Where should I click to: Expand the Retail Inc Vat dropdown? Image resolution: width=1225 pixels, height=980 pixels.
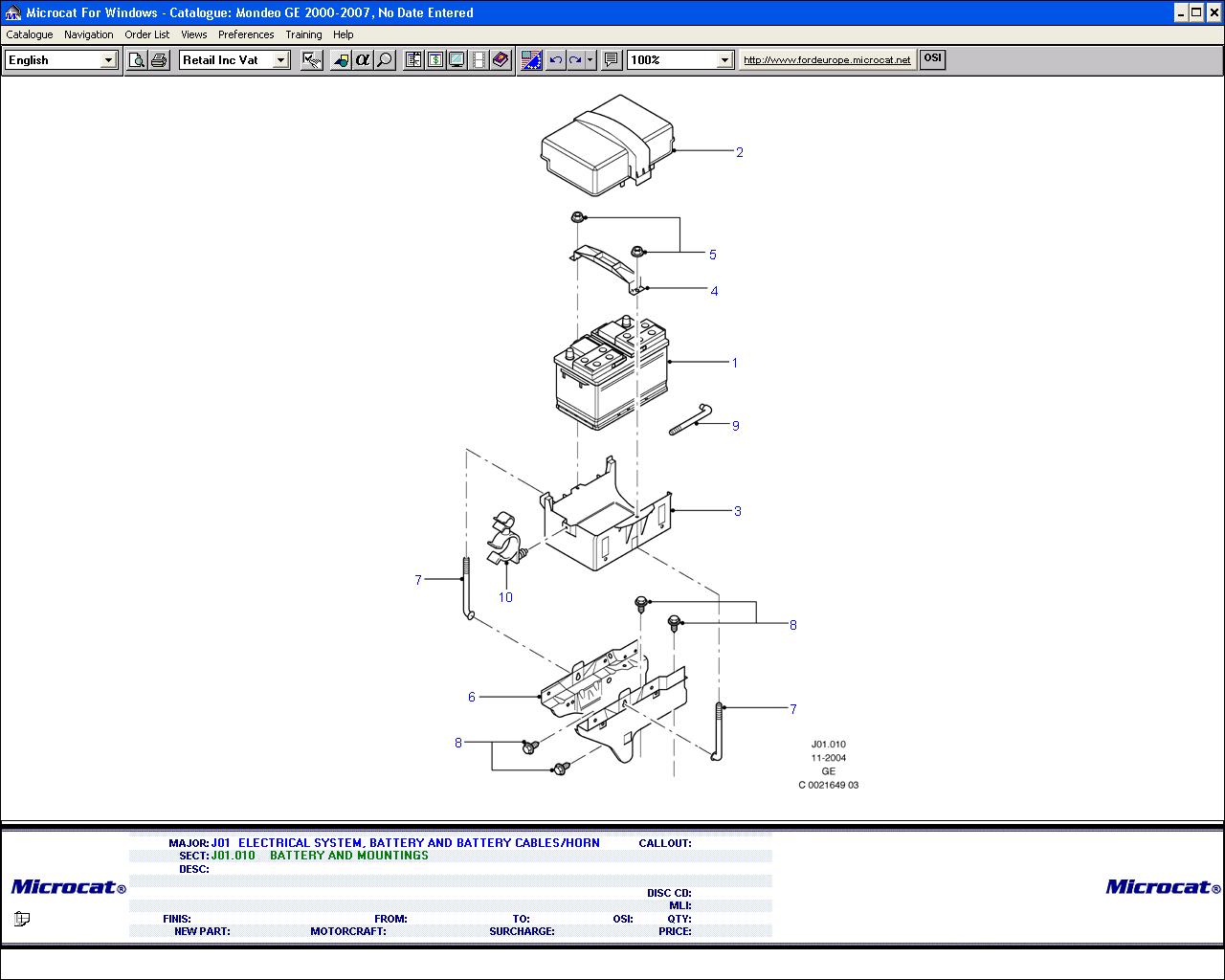coord(280,60)
